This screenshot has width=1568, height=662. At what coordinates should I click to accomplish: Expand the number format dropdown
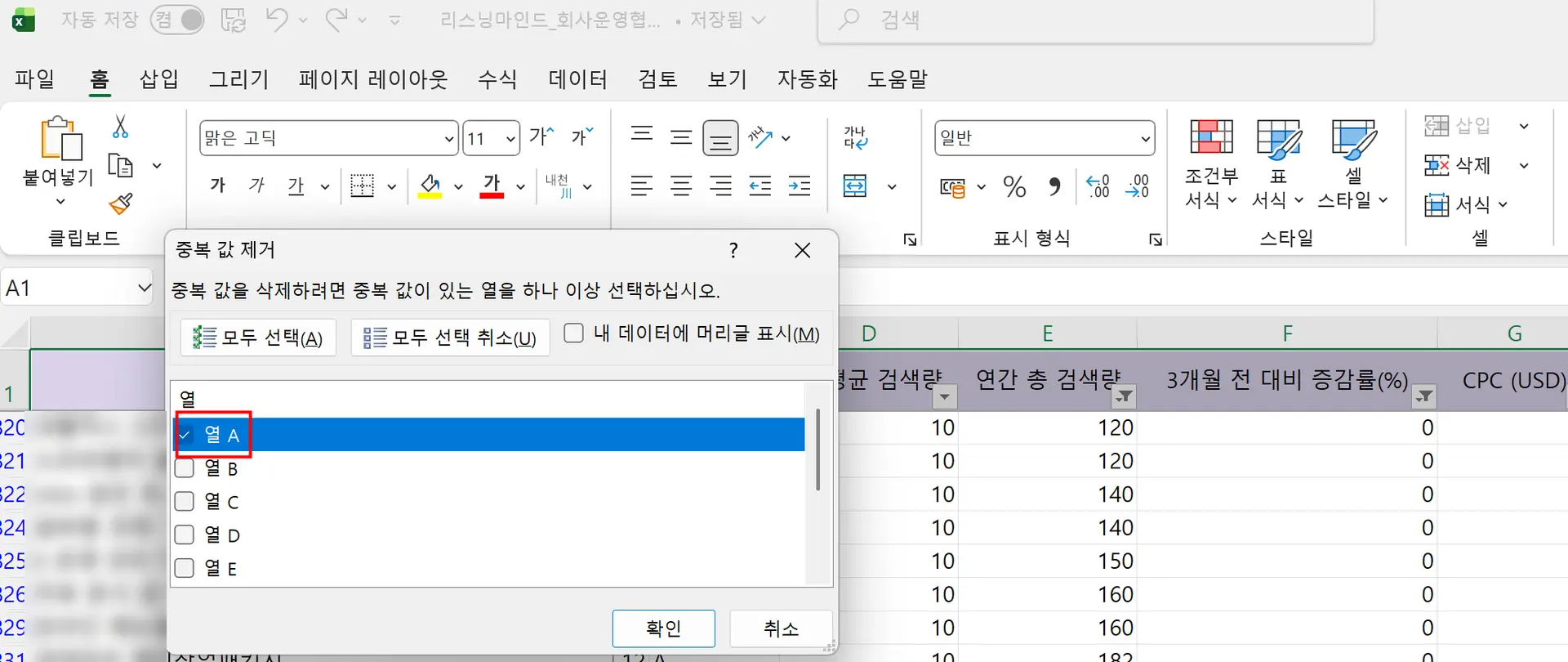click(x=1145, y=139)
